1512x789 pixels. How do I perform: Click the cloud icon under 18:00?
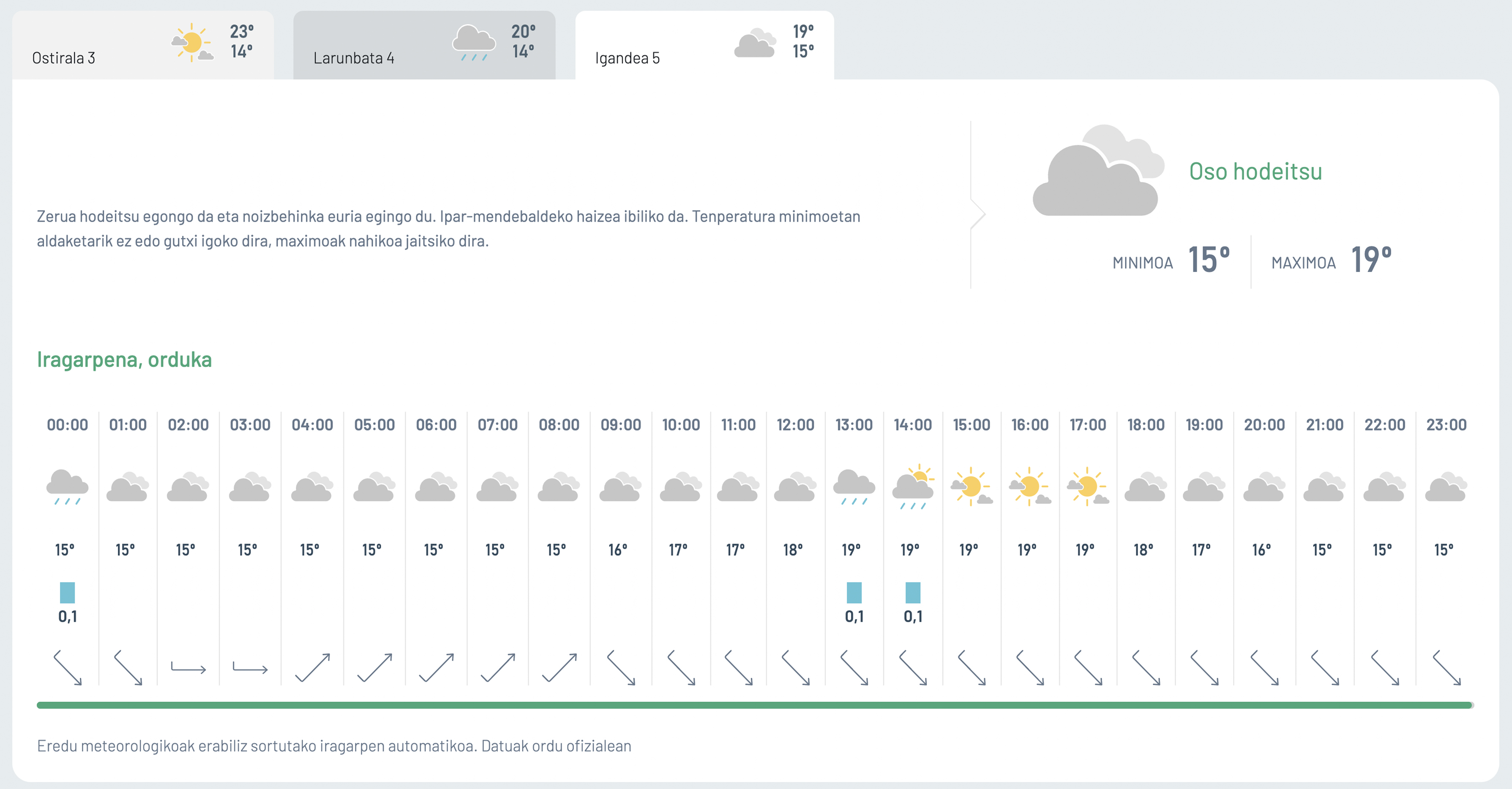pos(1146,486)
